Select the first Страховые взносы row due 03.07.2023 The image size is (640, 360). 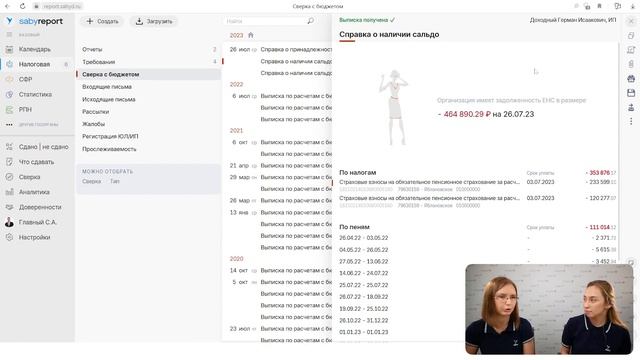coord(477,186)
